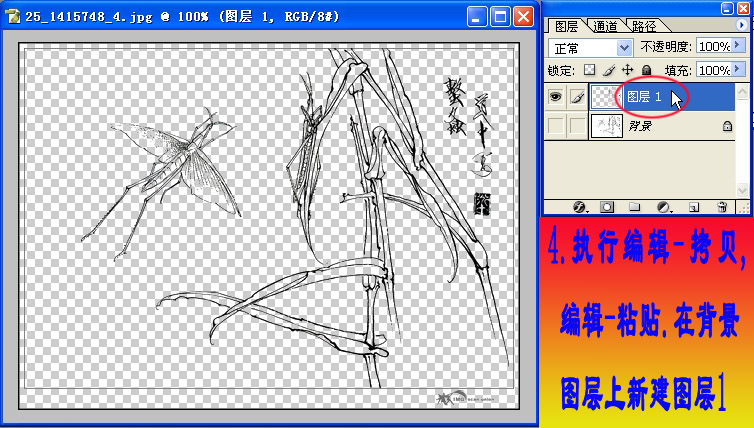This screenshot has height=428, width=754.
Task: Maximize the 25_1415748_4.jpg document window
Action: [x=500, y=17]
